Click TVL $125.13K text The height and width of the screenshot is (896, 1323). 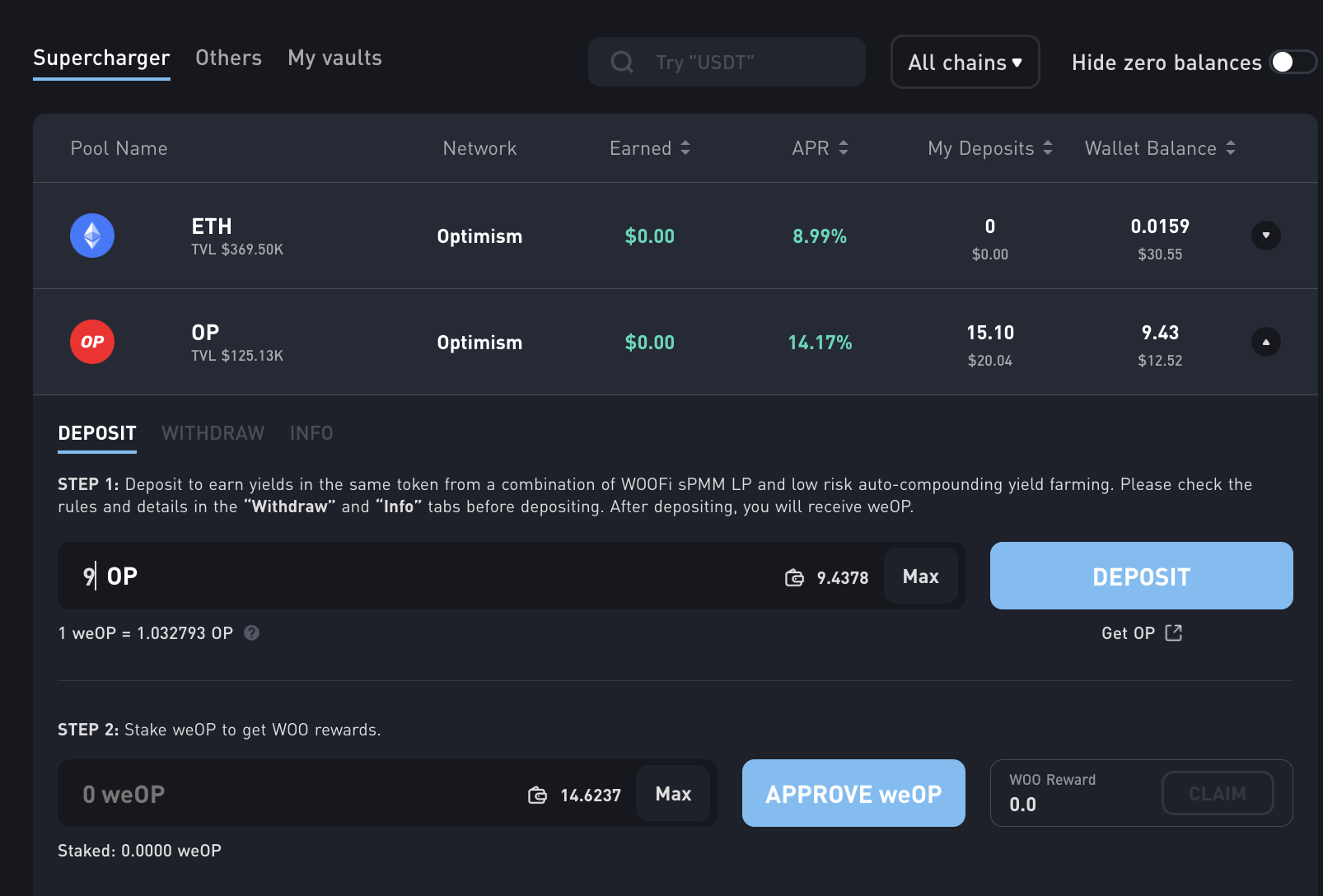pyautogui.click(x=237, y=356)
